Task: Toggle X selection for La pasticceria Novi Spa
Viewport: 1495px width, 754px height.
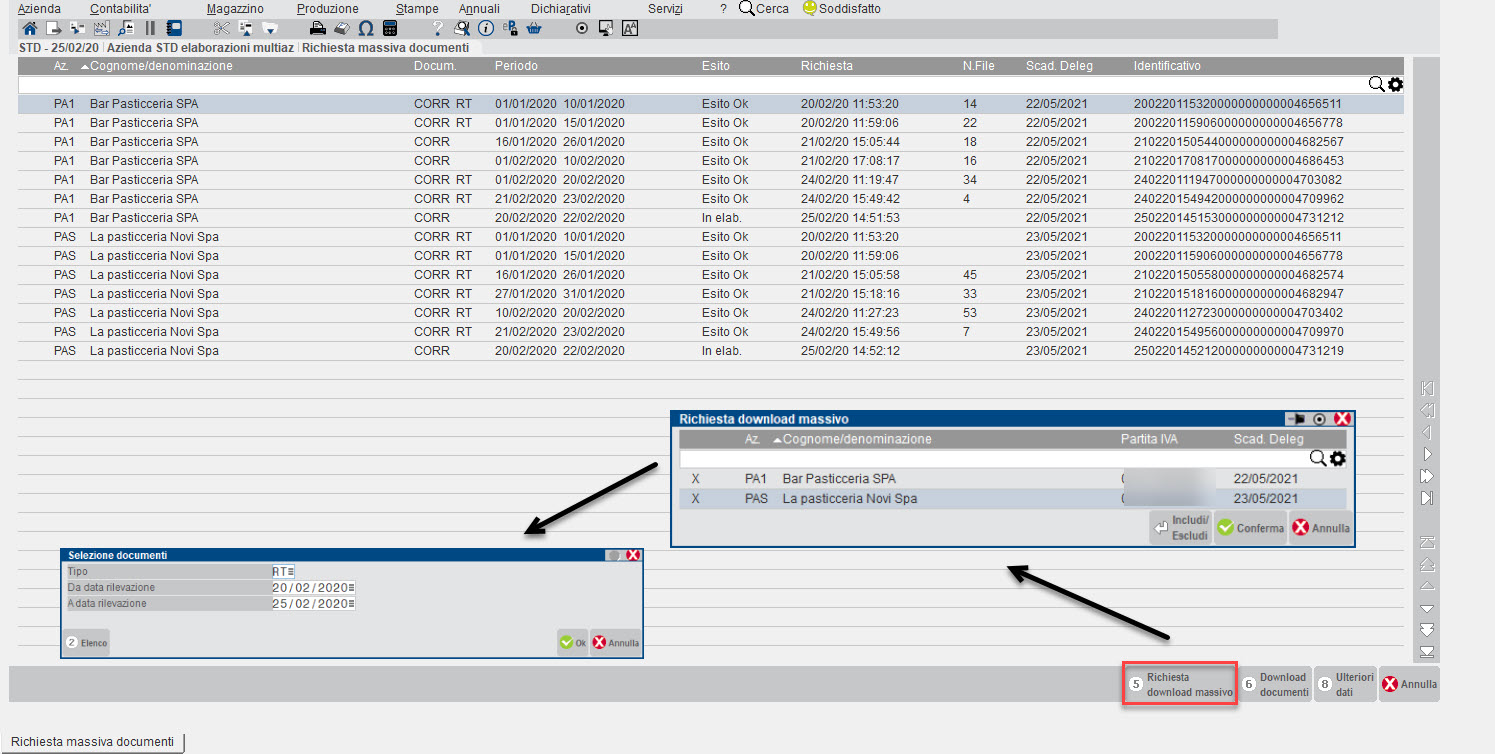Action: (695, 498)
